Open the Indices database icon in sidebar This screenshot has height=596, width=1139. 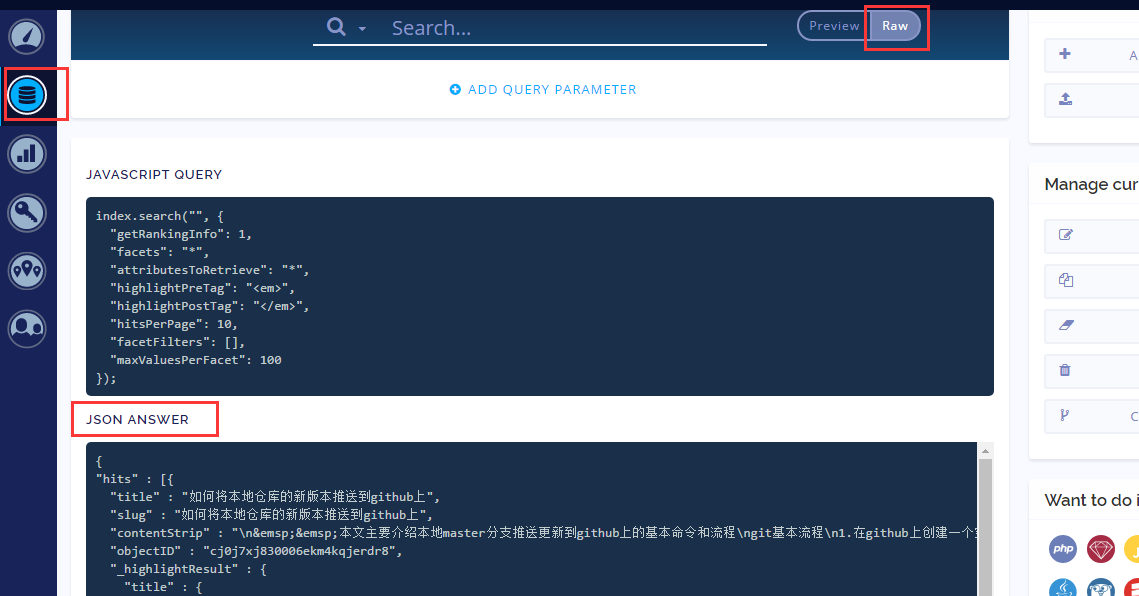point(27,96)
